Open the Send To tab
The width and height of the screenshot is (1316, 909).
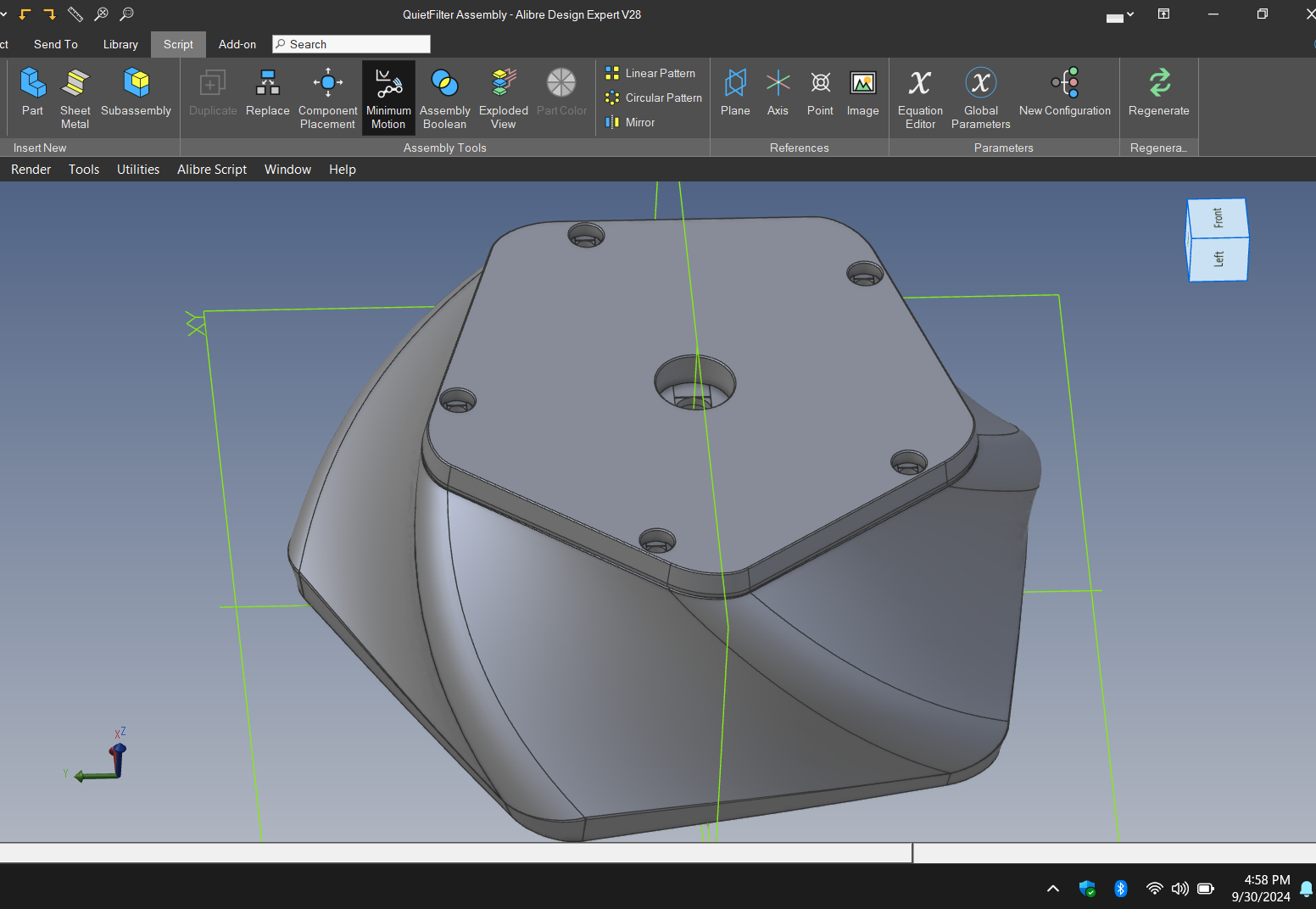tap(56, 44)
